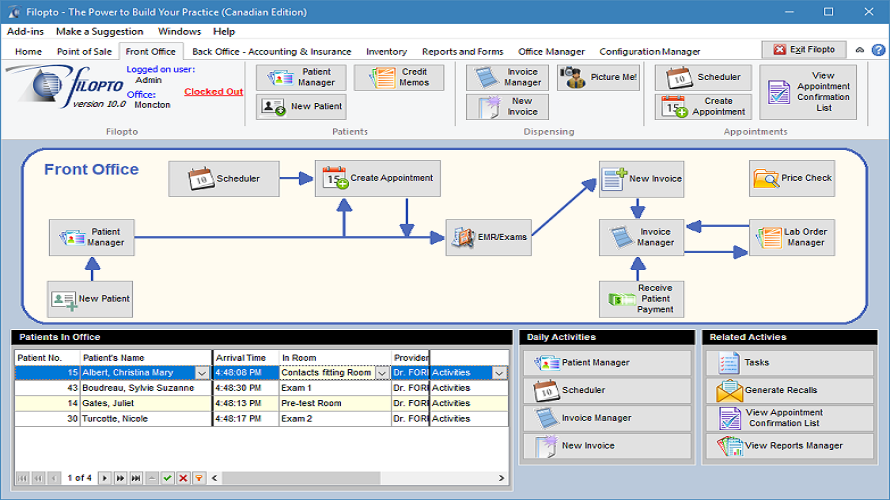Open Patient Manager in the ribbon
This screenshot has width=890, height=500.
point(301,78)
